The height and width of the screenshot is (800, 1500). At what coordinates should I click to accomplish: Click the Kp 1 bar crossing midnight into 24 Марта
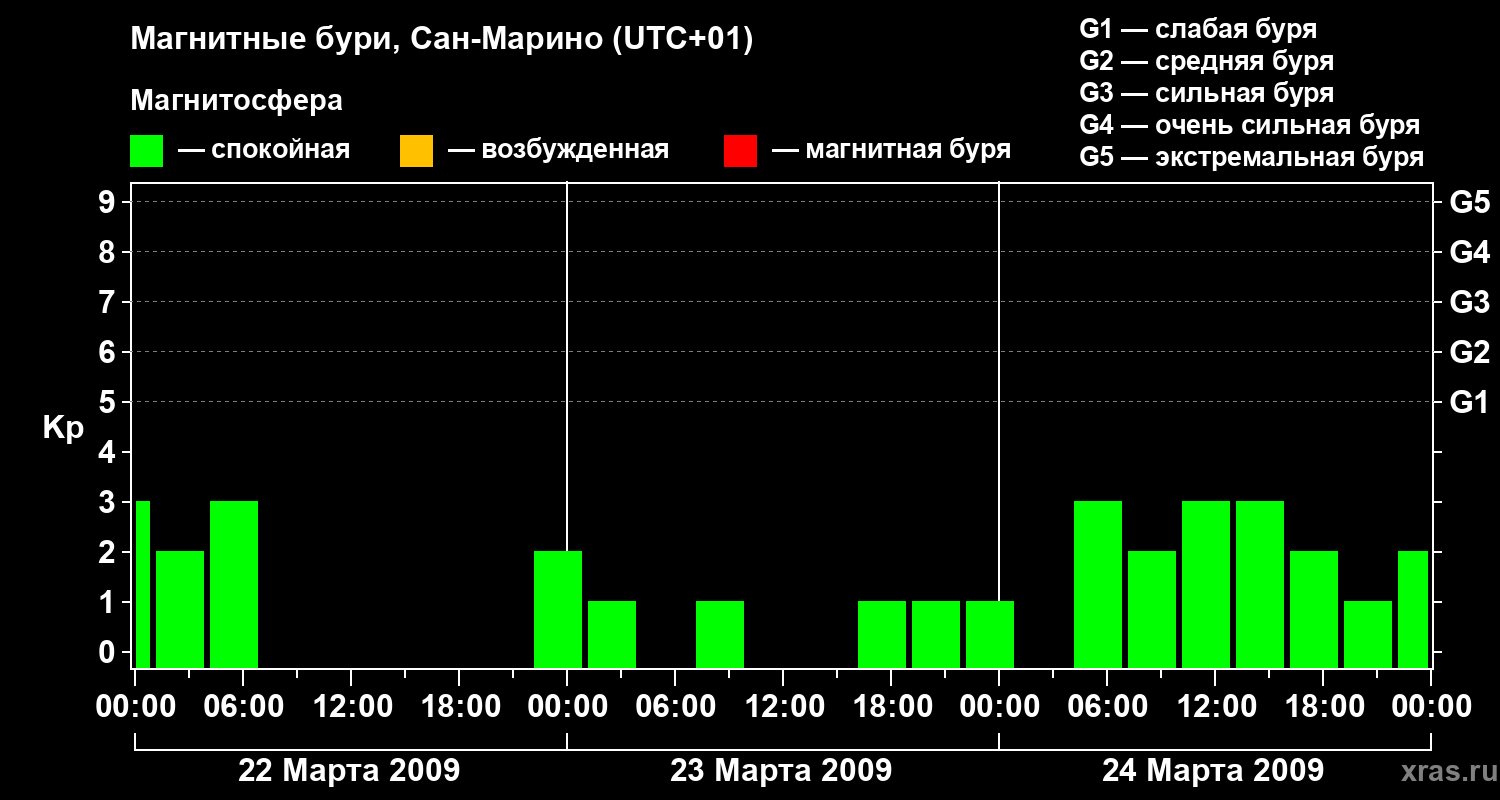[990, 634]
